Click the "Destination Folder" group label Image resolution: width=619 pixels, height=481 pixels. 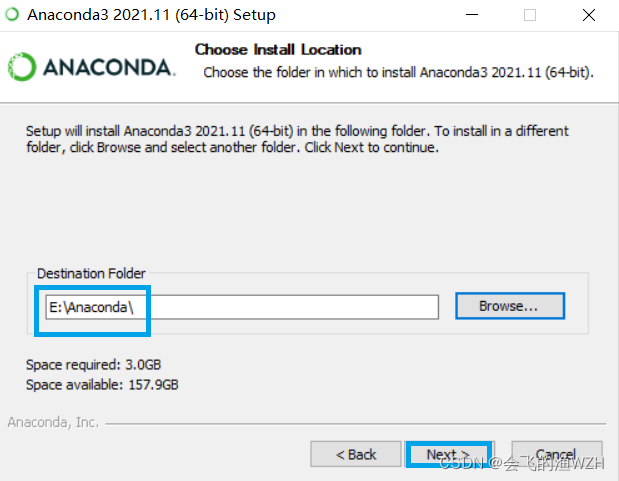91,273
